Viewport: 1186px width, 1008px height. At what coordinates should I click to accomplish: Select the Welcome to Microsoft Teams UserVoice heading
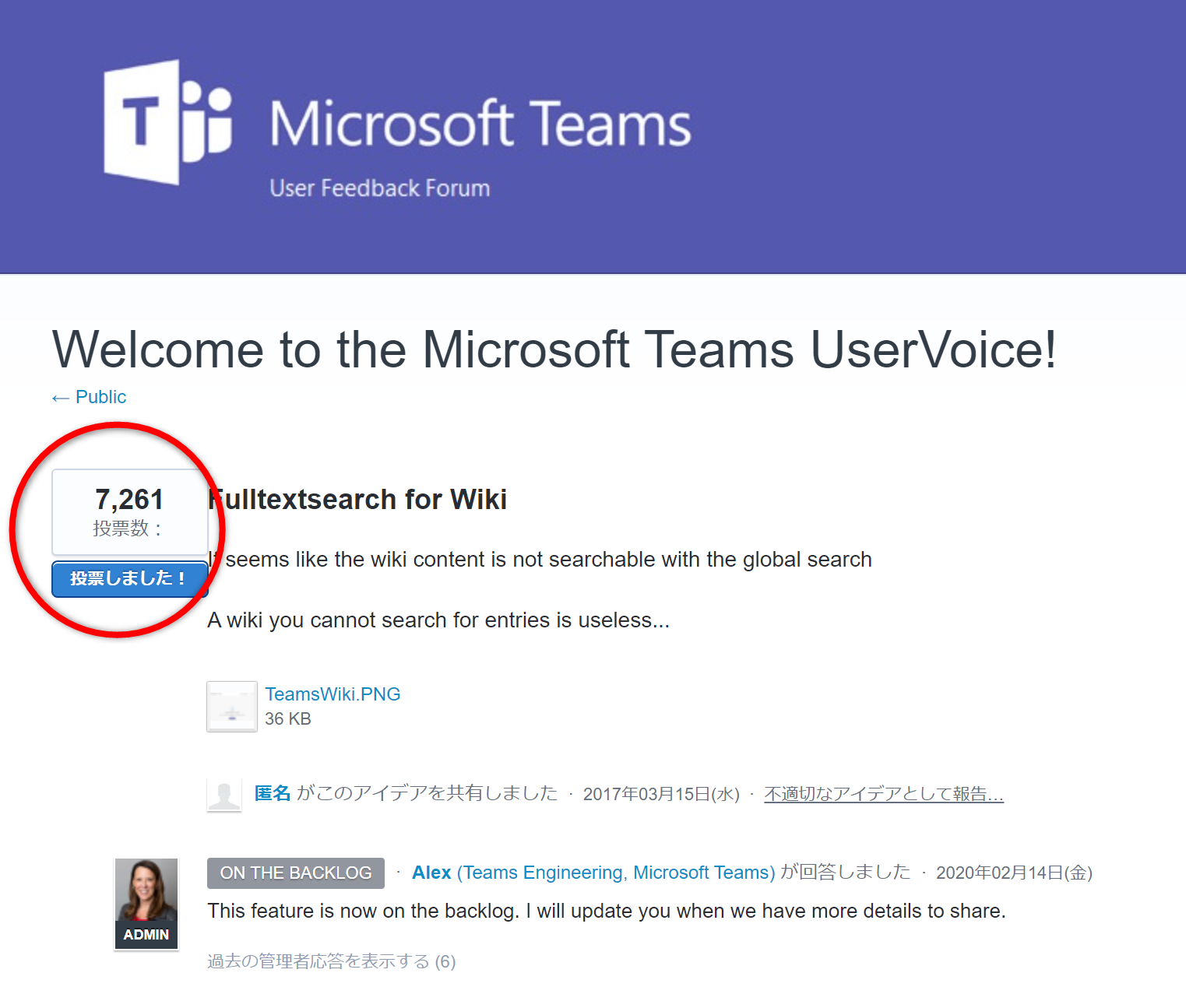[x=554, y=349]
